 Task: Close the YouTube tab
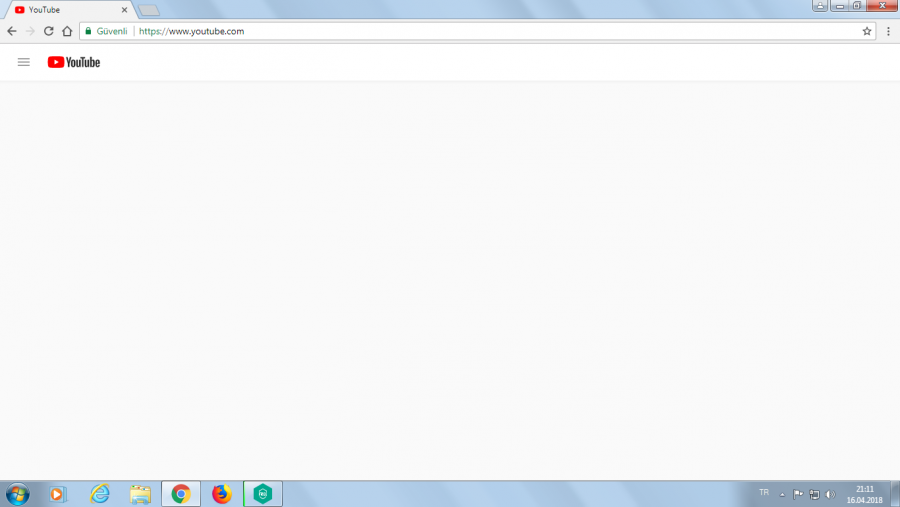click(x=124, y=10)
